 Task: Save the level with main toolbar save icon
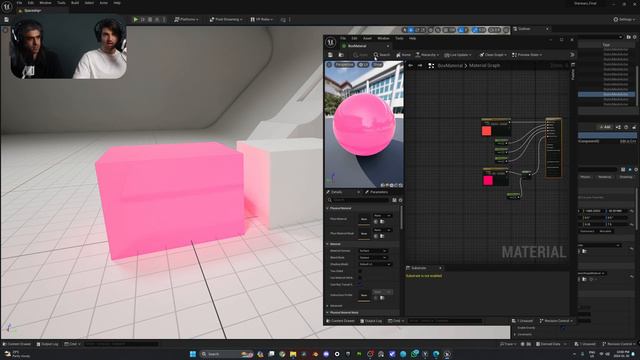[7, 19]
